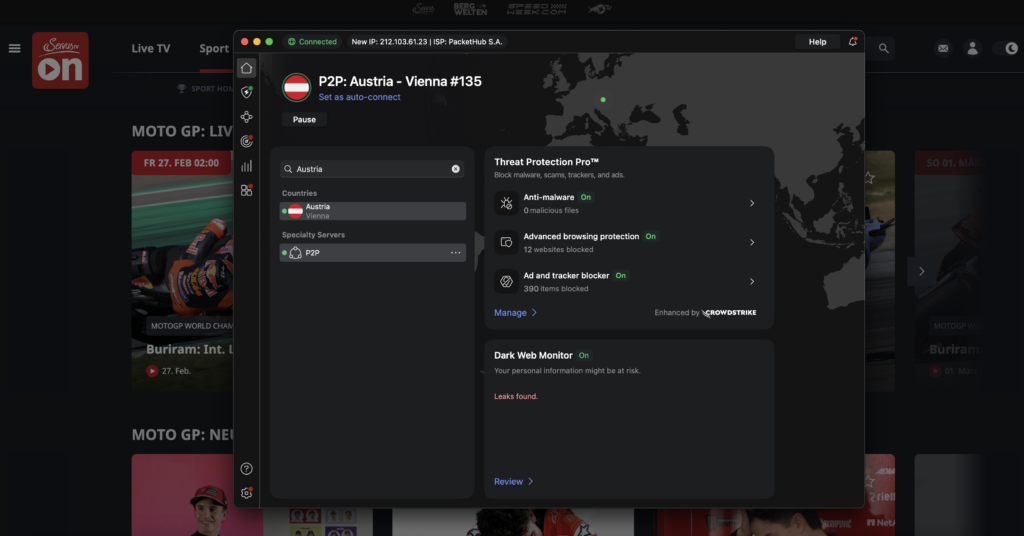Click the Austria flag connection icon

point(296,87)
